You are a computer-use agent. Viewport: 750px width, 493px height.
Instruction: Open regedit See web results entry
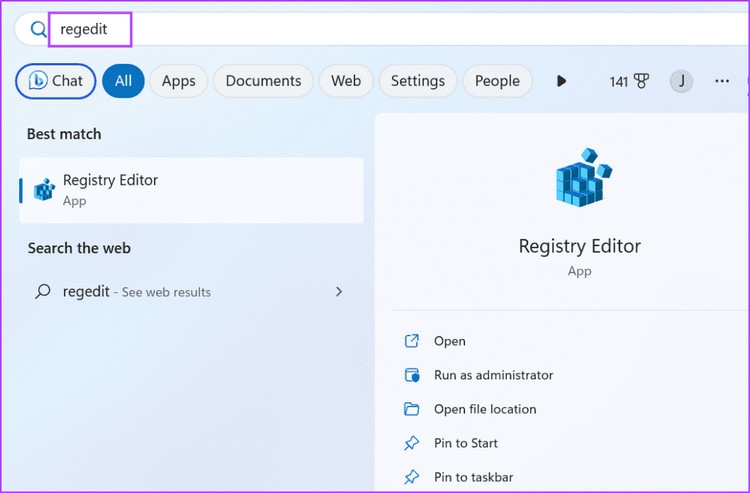pyautogui.click(x=189, y=292)
